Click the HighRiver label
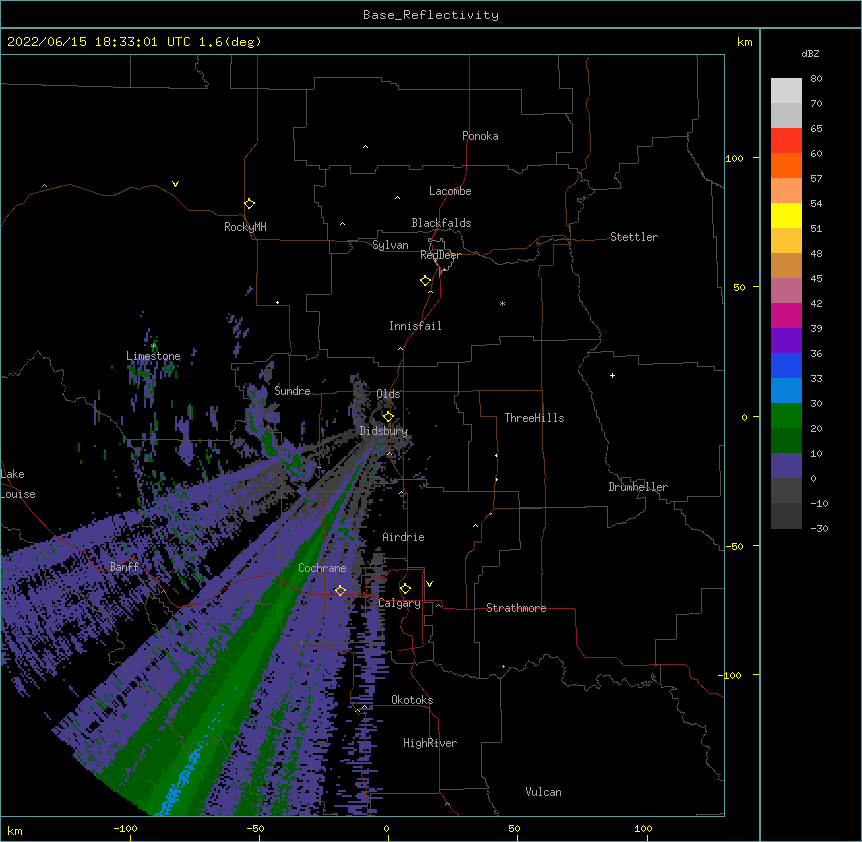The height and width of the screenshot is (842, 862). [x=430, y=743]
